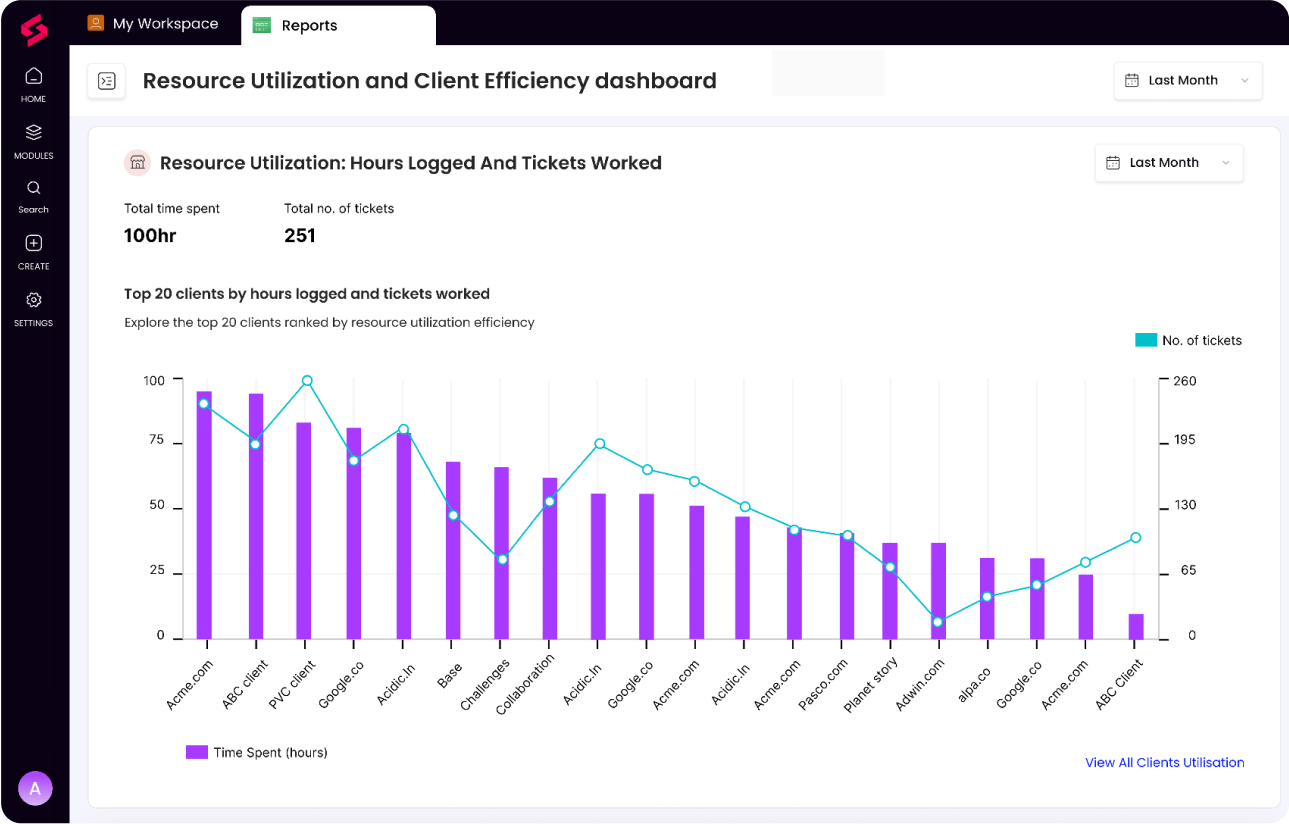Screen dimensions: 1289x824
Task: Open the Home page from the sidebar
Action: pos(33,82)
